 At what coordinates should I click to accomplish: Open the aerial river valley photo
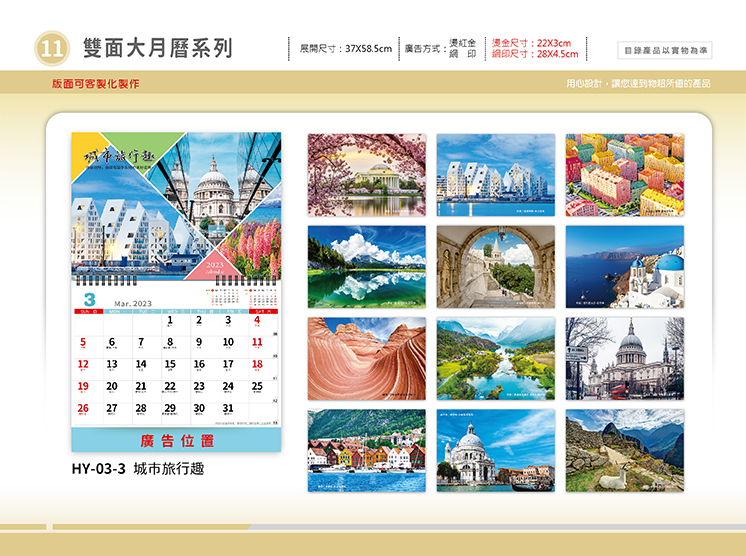coord(495,359)
